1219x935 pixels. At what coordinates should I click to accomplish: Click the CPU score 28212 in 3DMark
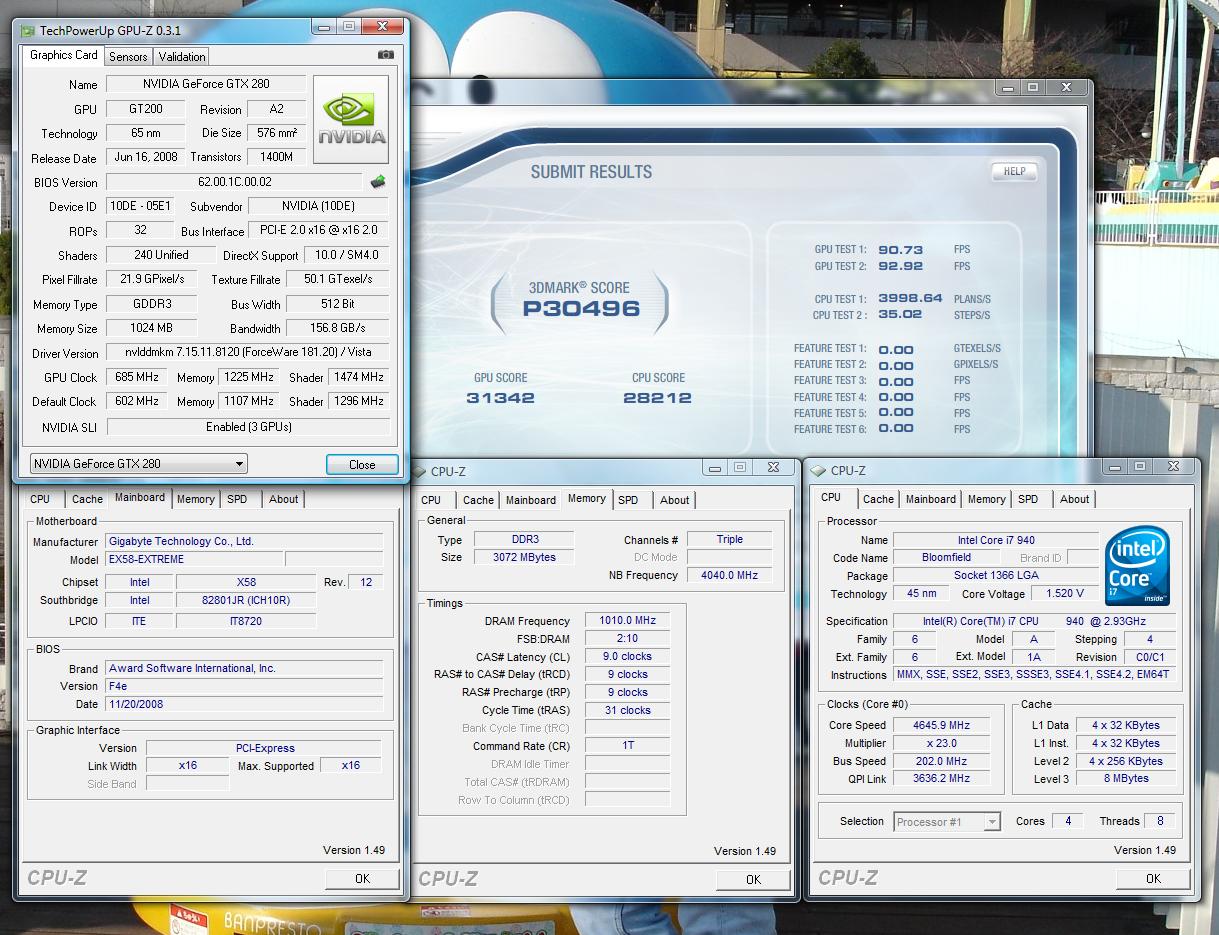click(658, 398)
